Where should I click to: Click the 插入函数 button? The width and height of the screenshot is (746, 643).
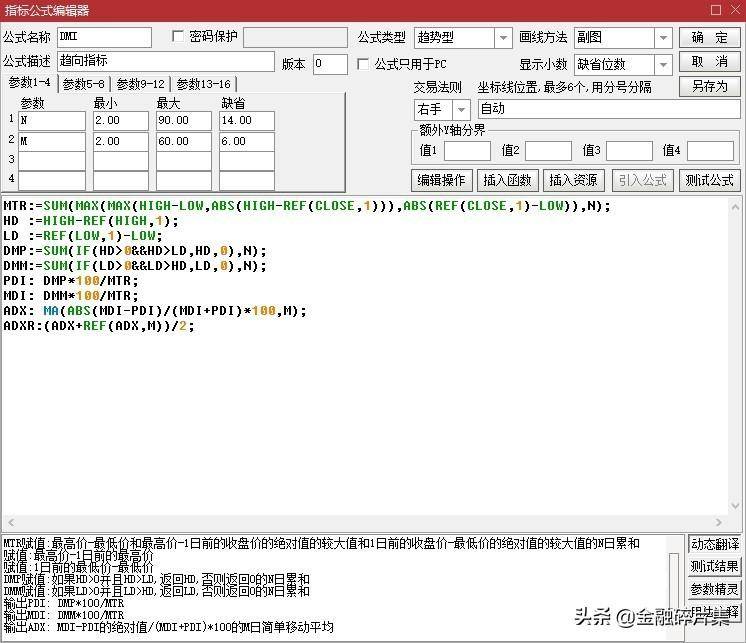(x=508, y=180)
